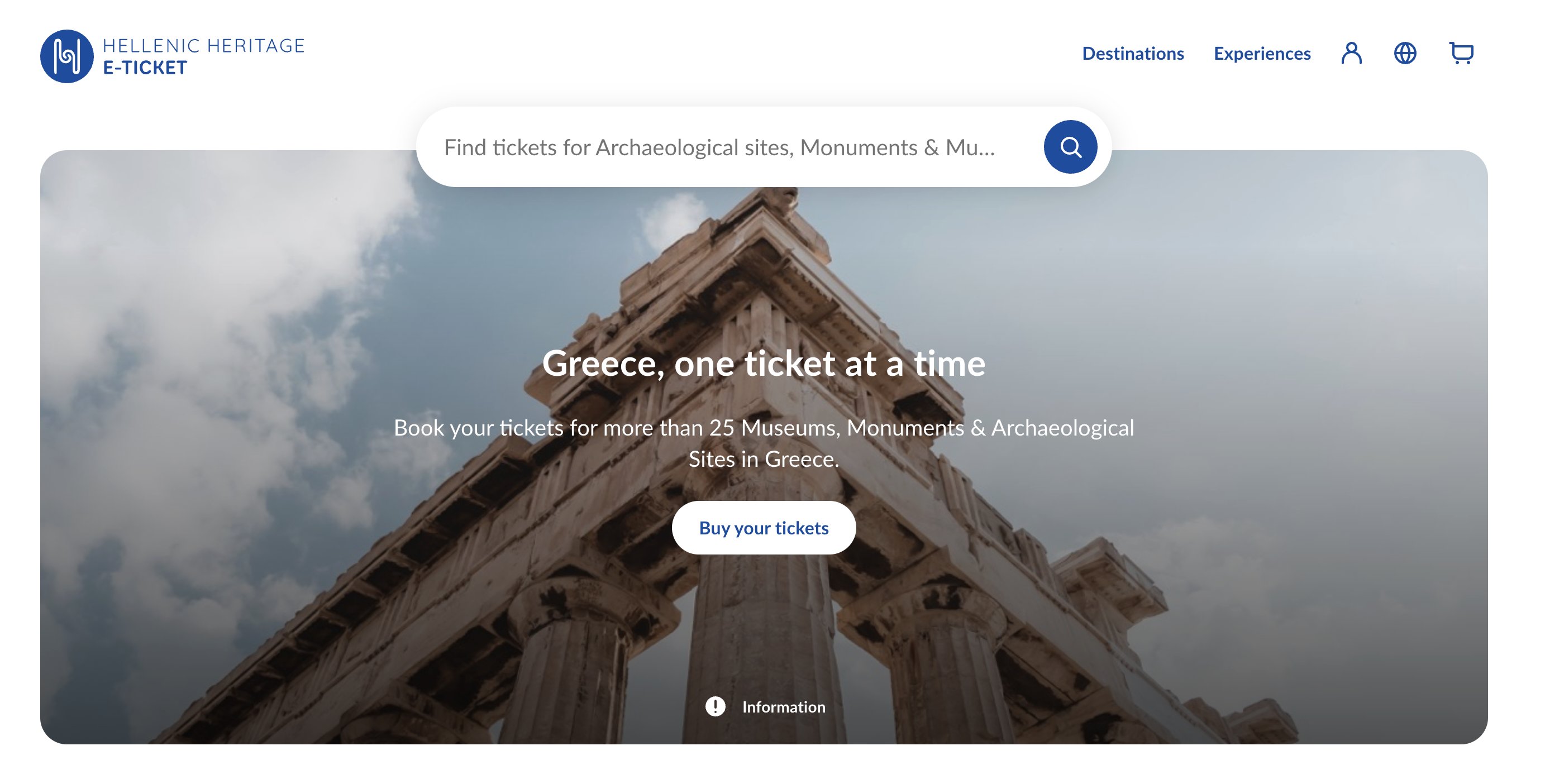Click the HELLENIC HERITAGE logo text
This screenshot has width=1545, height=784.
click(x=204, y=46)
